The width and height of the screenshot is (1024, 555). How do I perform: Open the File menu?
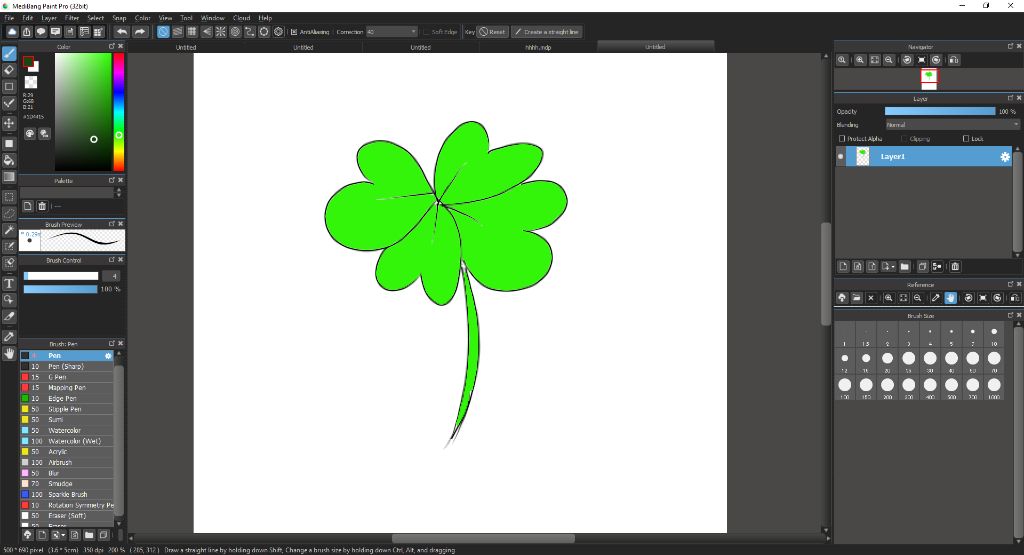(x=9, y=18)
